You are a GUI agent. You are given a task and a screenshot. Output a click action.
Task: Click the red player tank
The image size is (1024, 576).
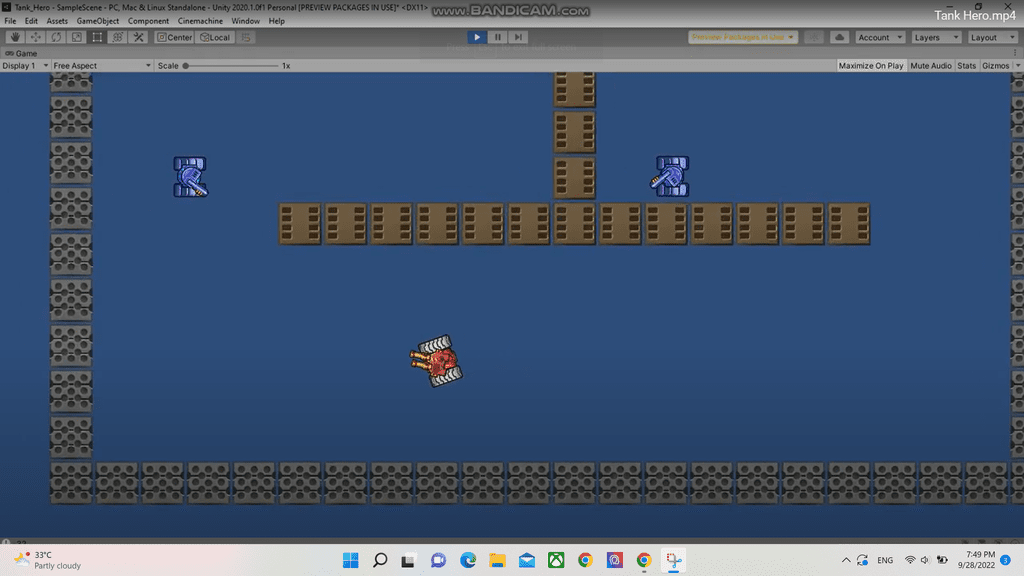pos(436,360)
